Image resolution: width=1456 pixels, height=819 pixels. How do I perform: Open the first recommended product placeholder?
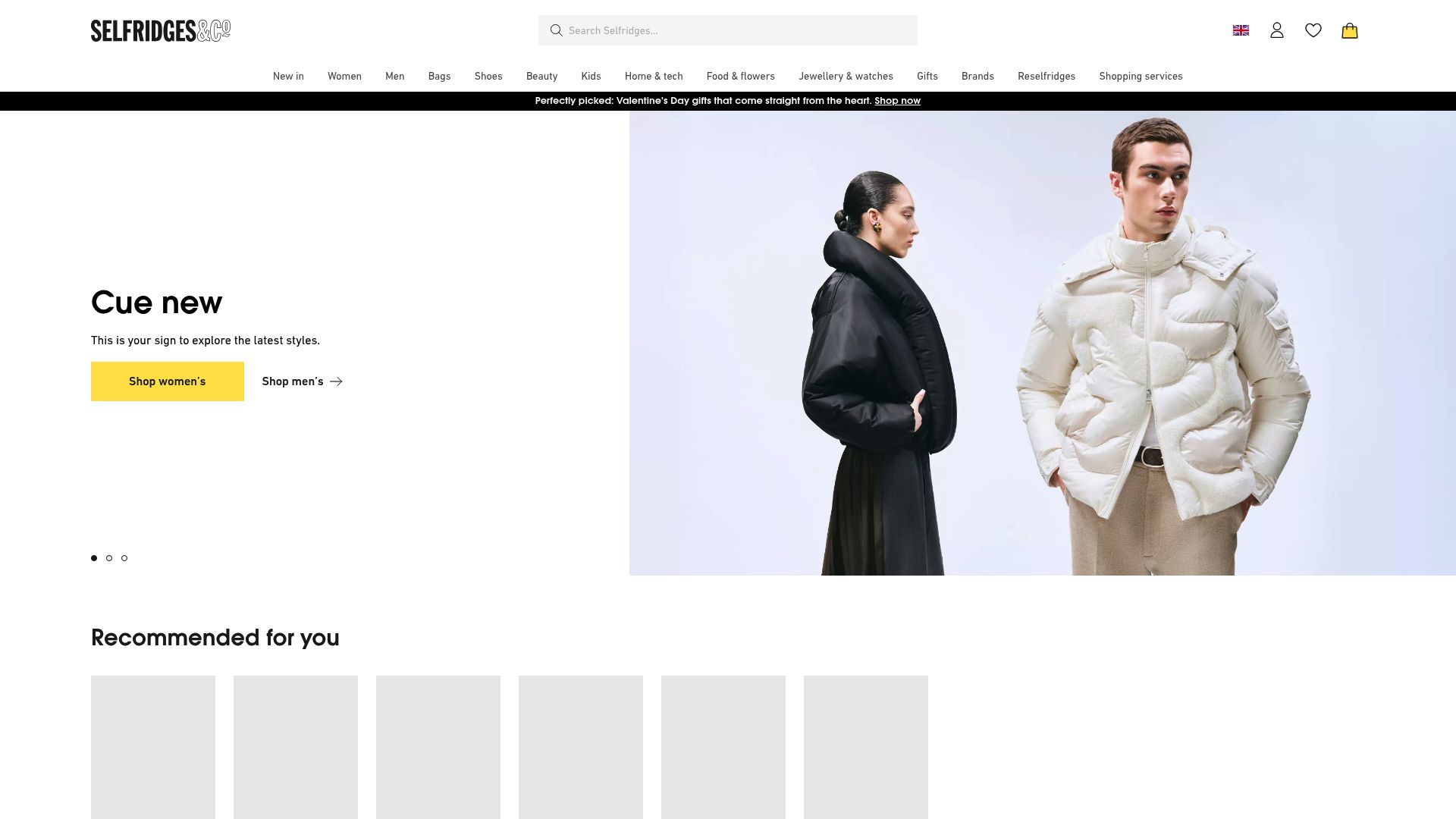[153, 747]
